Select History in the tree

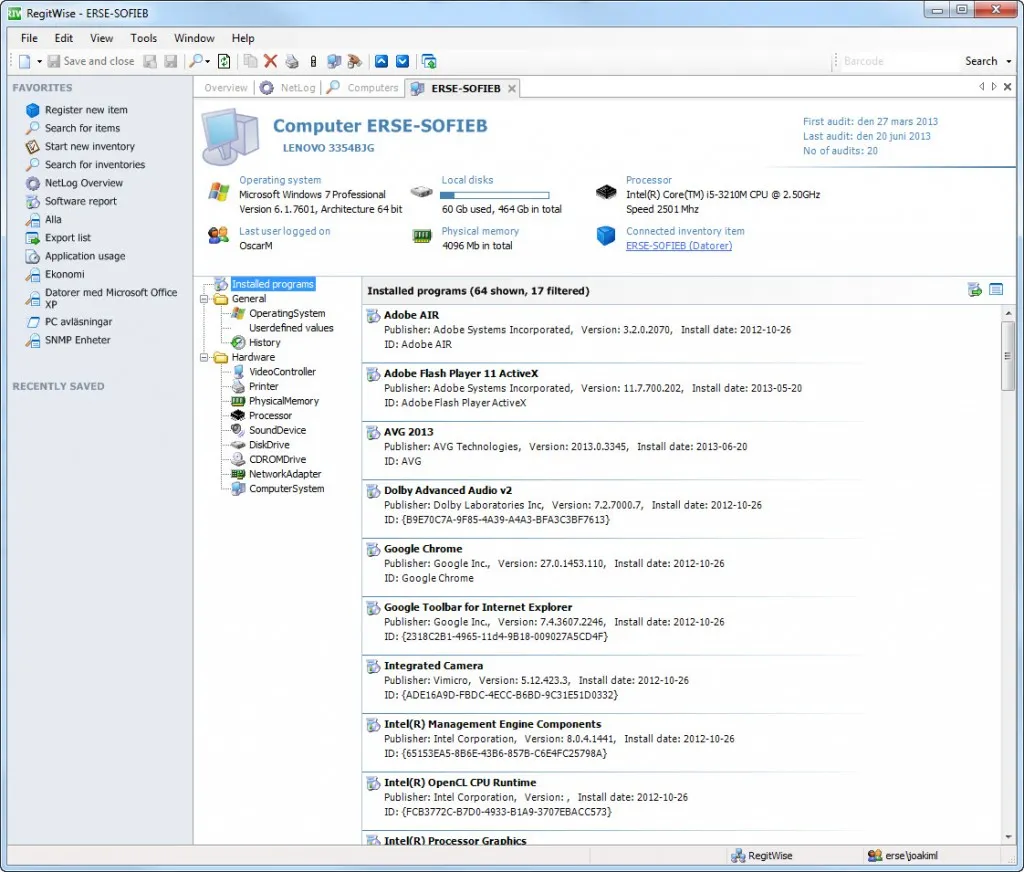[264, 342]
